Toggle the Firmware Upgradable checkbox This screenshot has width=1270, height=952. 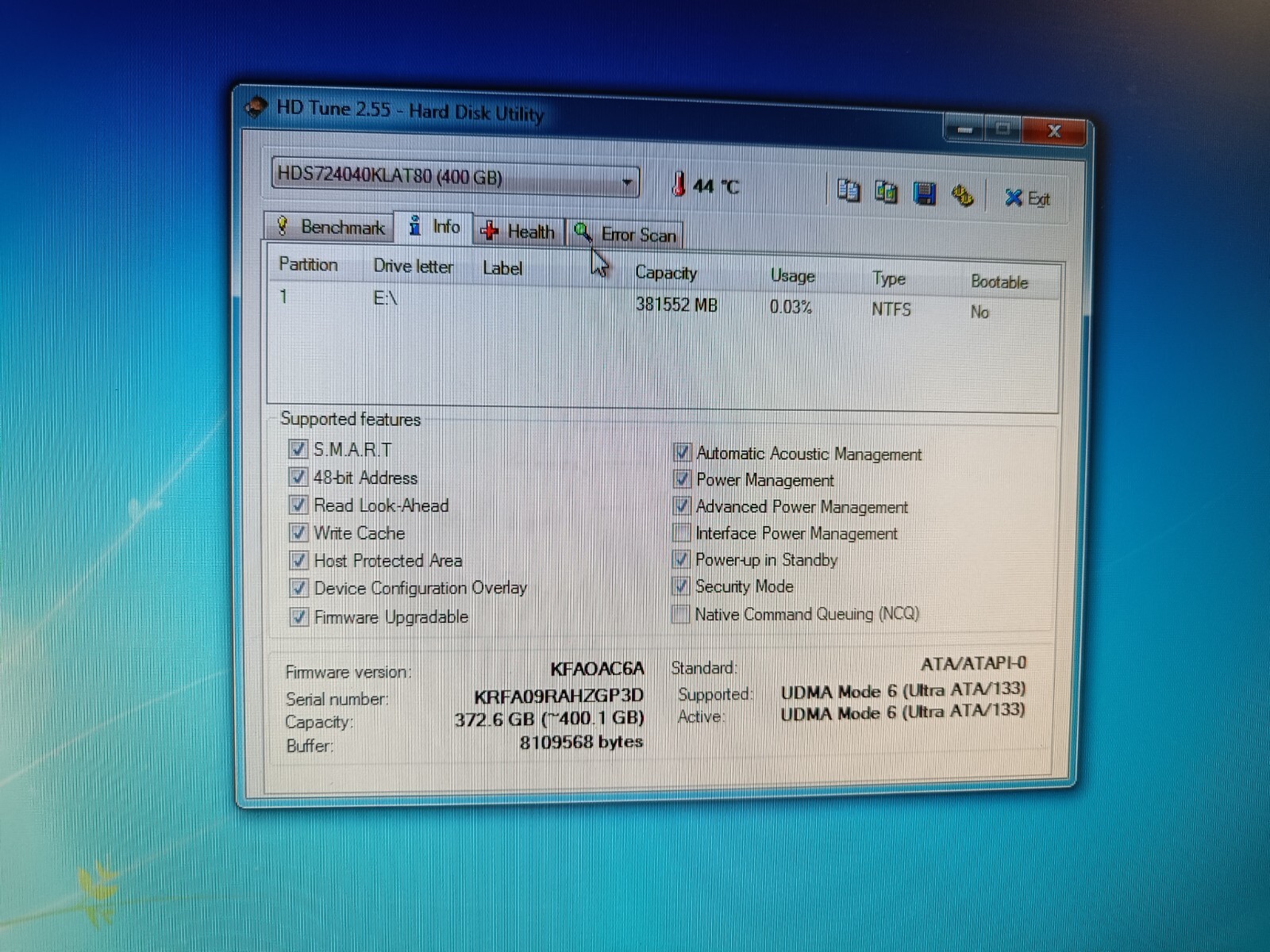tap(299, 616)
